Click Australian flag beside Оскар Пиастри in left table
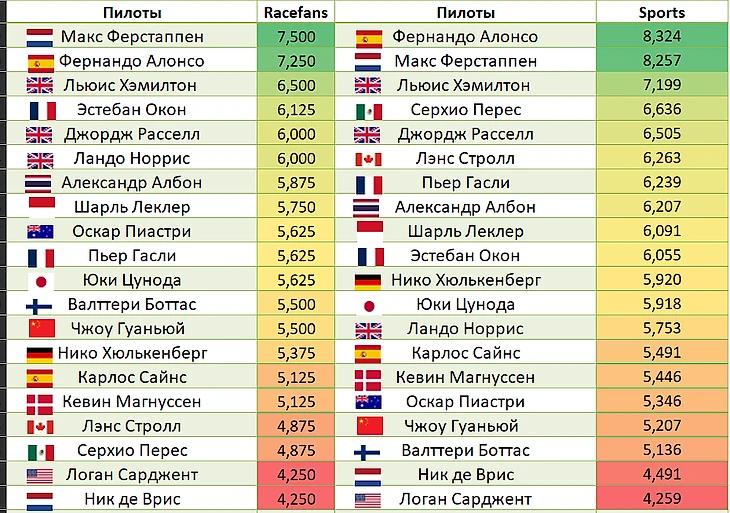Image resolution: width=730 pixels, height=513 pixels. (40, 231)
